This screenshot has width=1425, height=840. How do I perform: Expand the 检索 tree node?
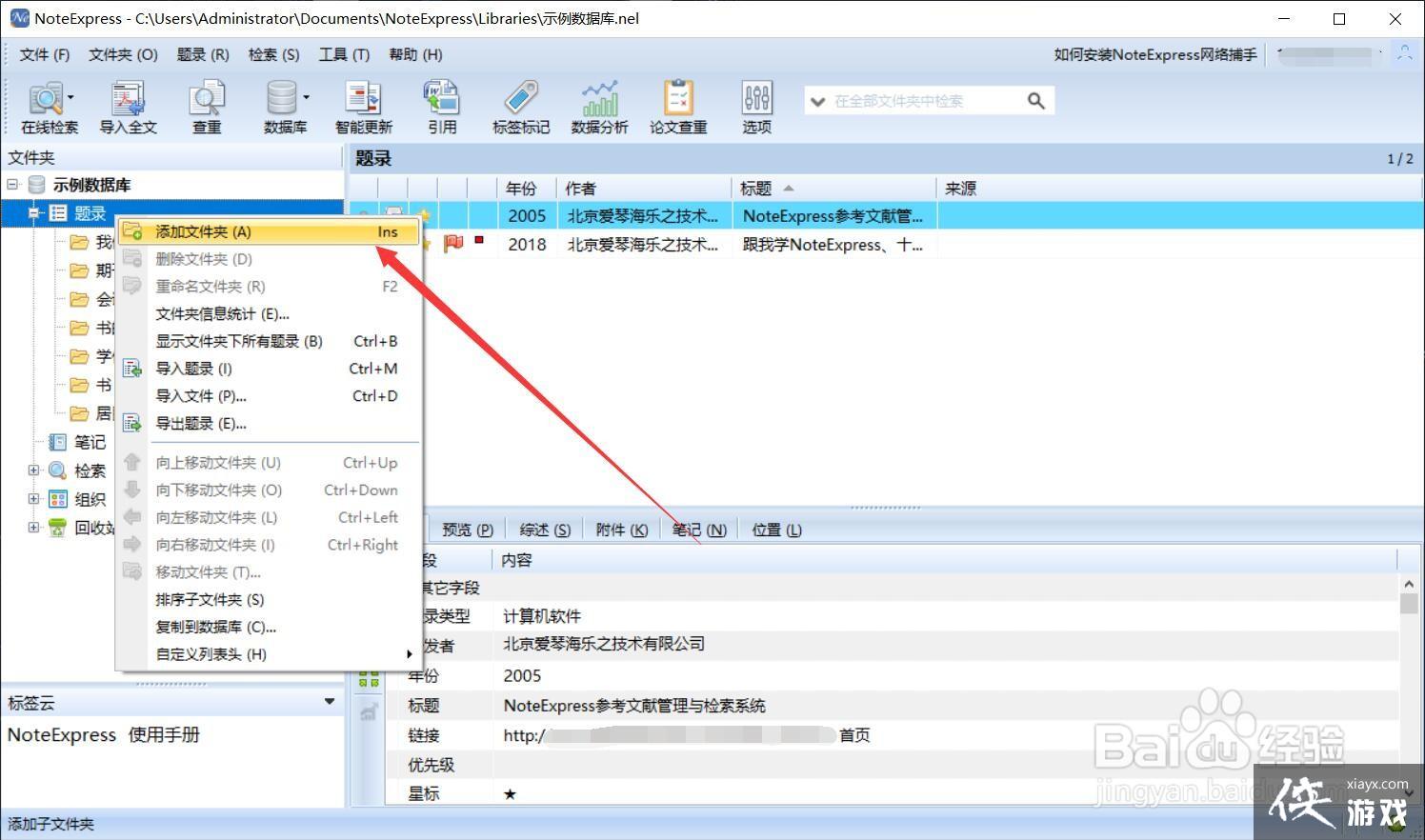pyautogui.click(x=34, y=470)
